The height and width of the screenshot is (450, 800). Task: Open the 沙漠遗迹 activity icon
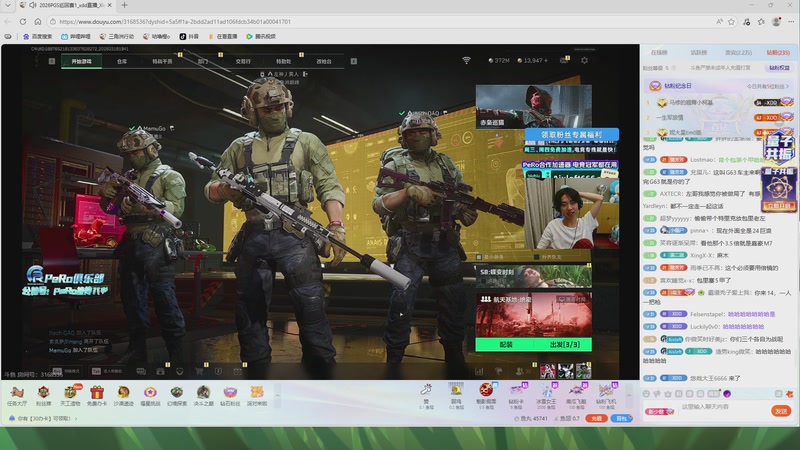click(123, 396)
